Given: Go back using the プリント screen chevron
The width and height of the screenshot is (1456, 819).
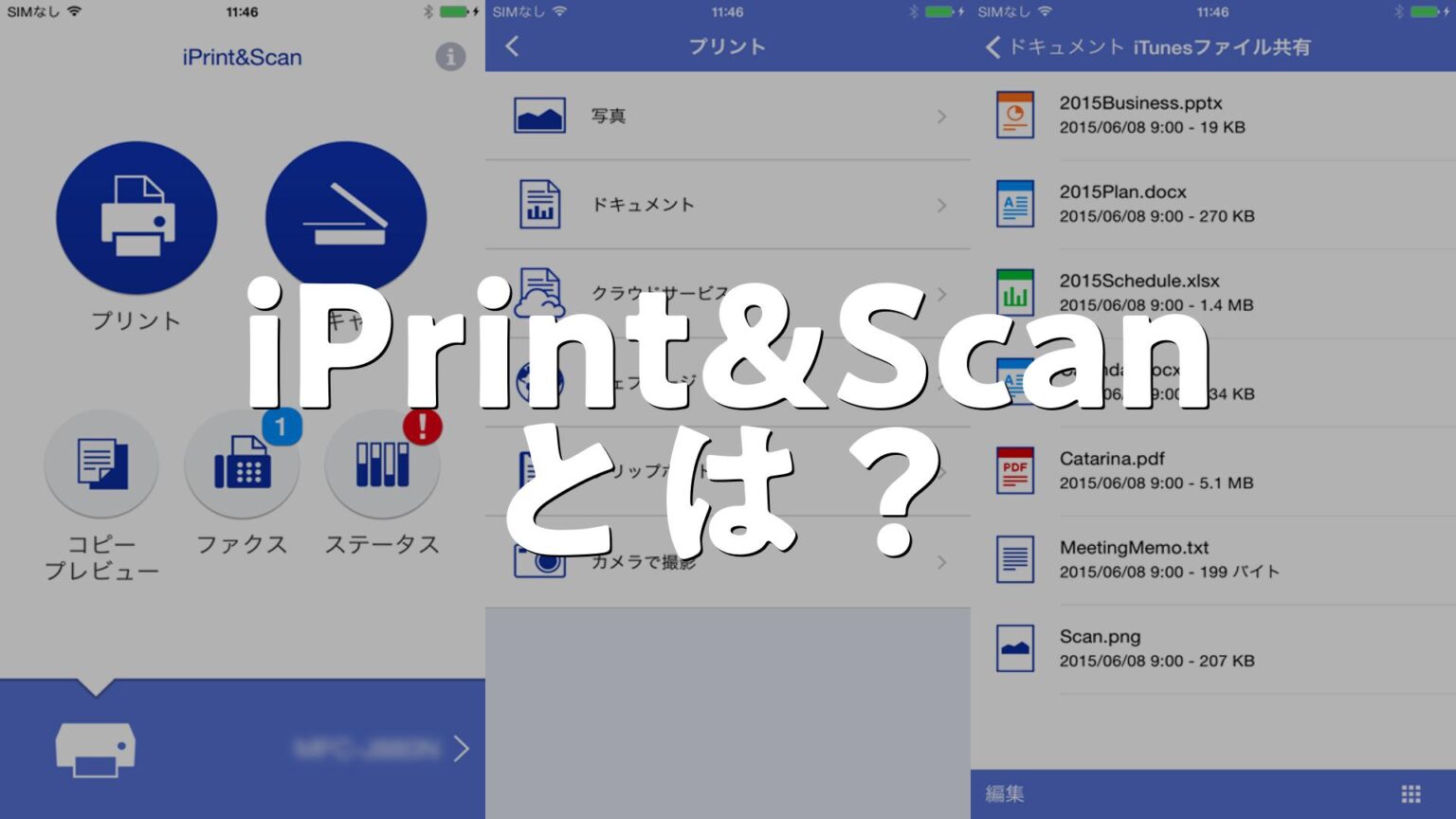Looking at the screenshot, I should pos(511,45).
